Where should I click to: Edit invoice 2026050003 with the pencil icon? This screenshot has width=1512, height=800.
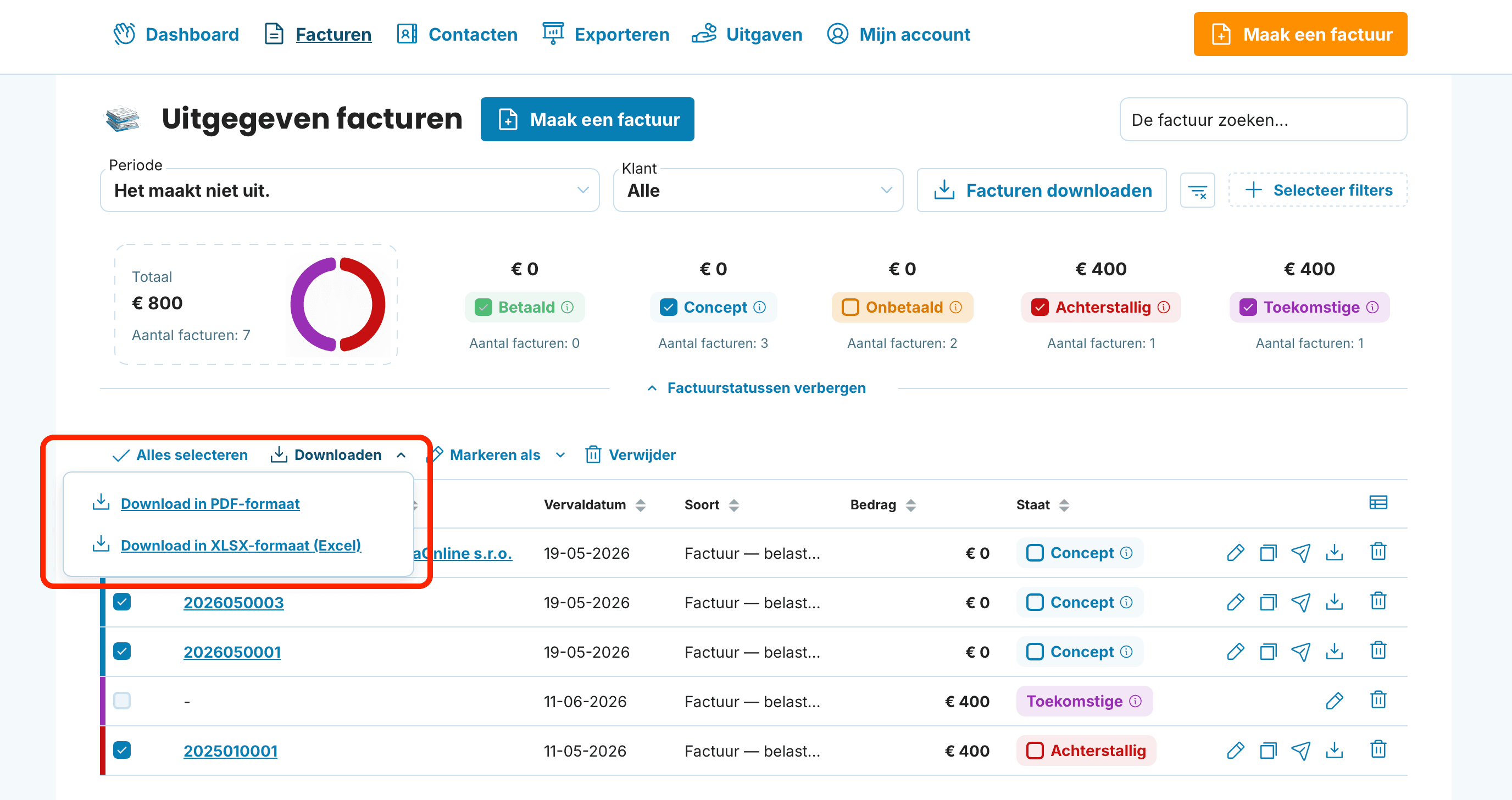(1235, 602)
